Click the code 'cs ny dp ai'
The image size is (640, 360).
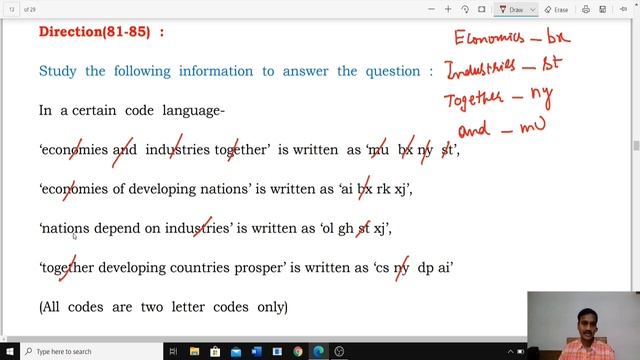click(x=412, y=268)
